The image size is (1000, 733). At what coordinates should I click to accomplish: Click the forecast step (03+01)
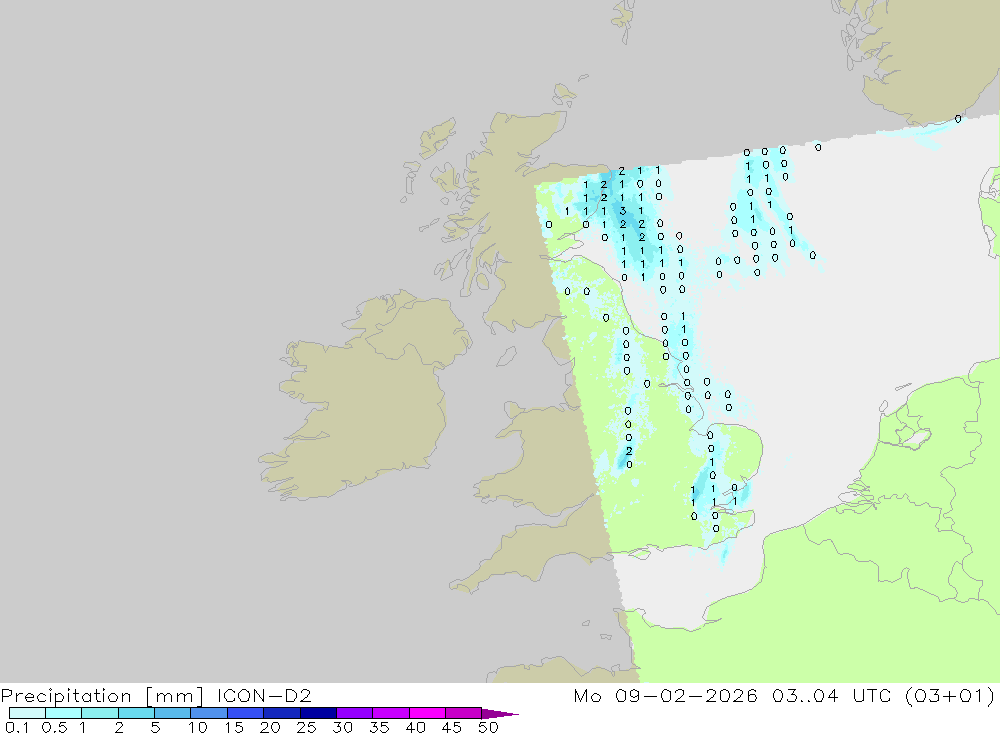[x=950, y=695]
